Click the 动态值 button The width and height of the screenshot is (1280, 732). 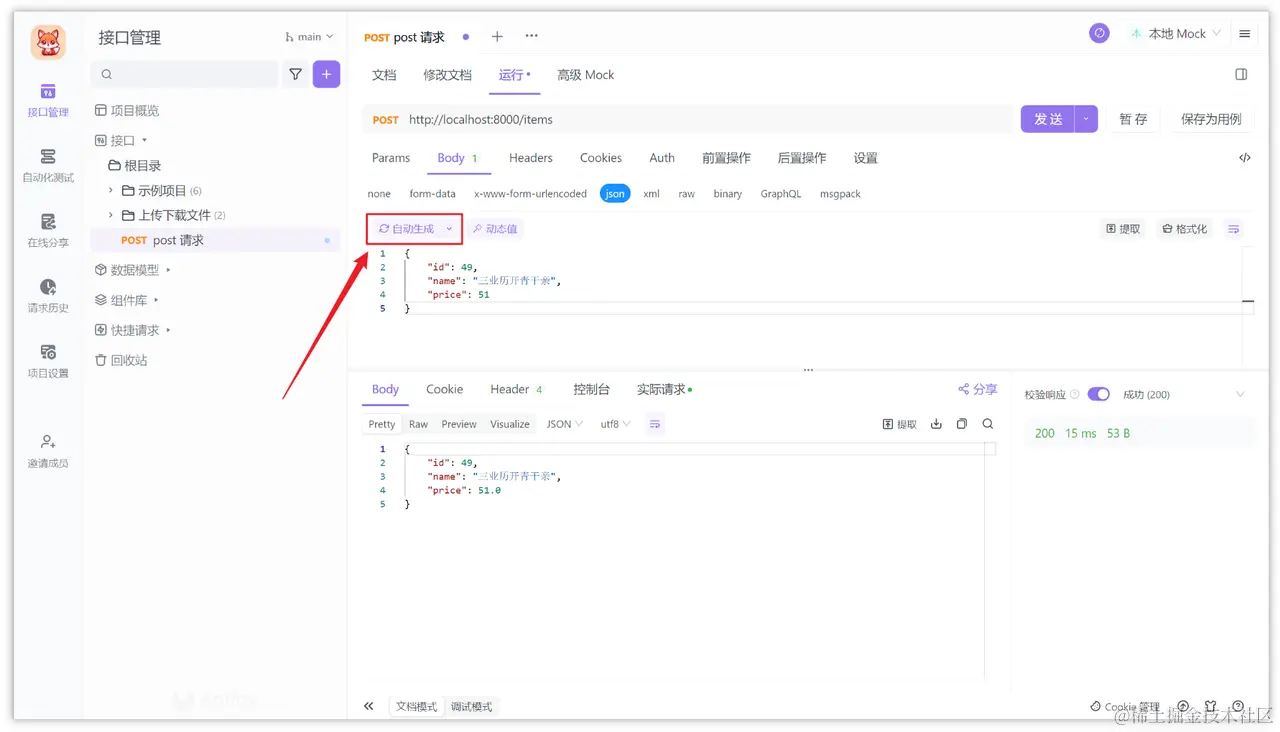click(x=496, y=229)
